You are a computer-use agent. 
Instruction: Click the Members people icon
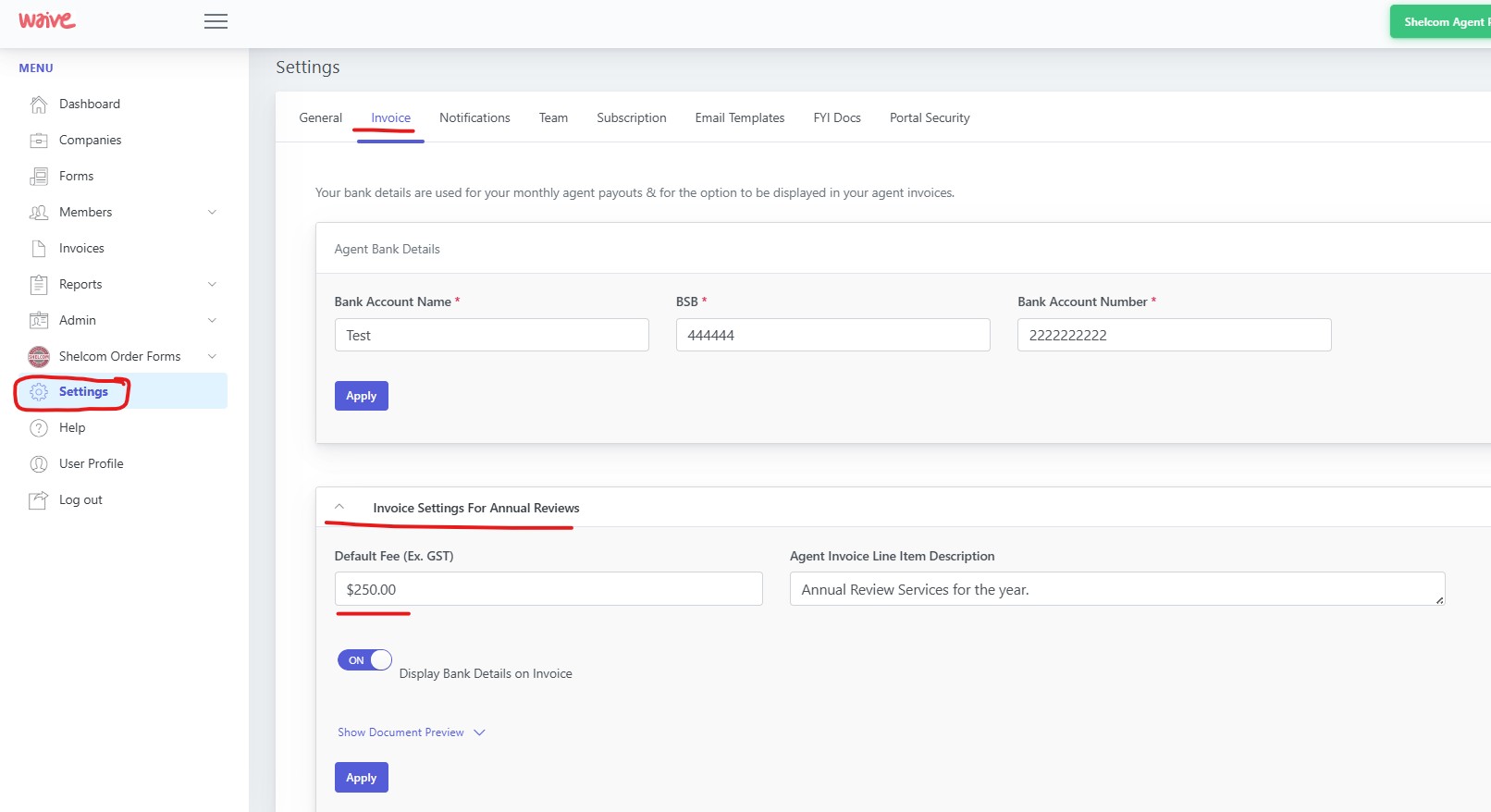[39, 213]
